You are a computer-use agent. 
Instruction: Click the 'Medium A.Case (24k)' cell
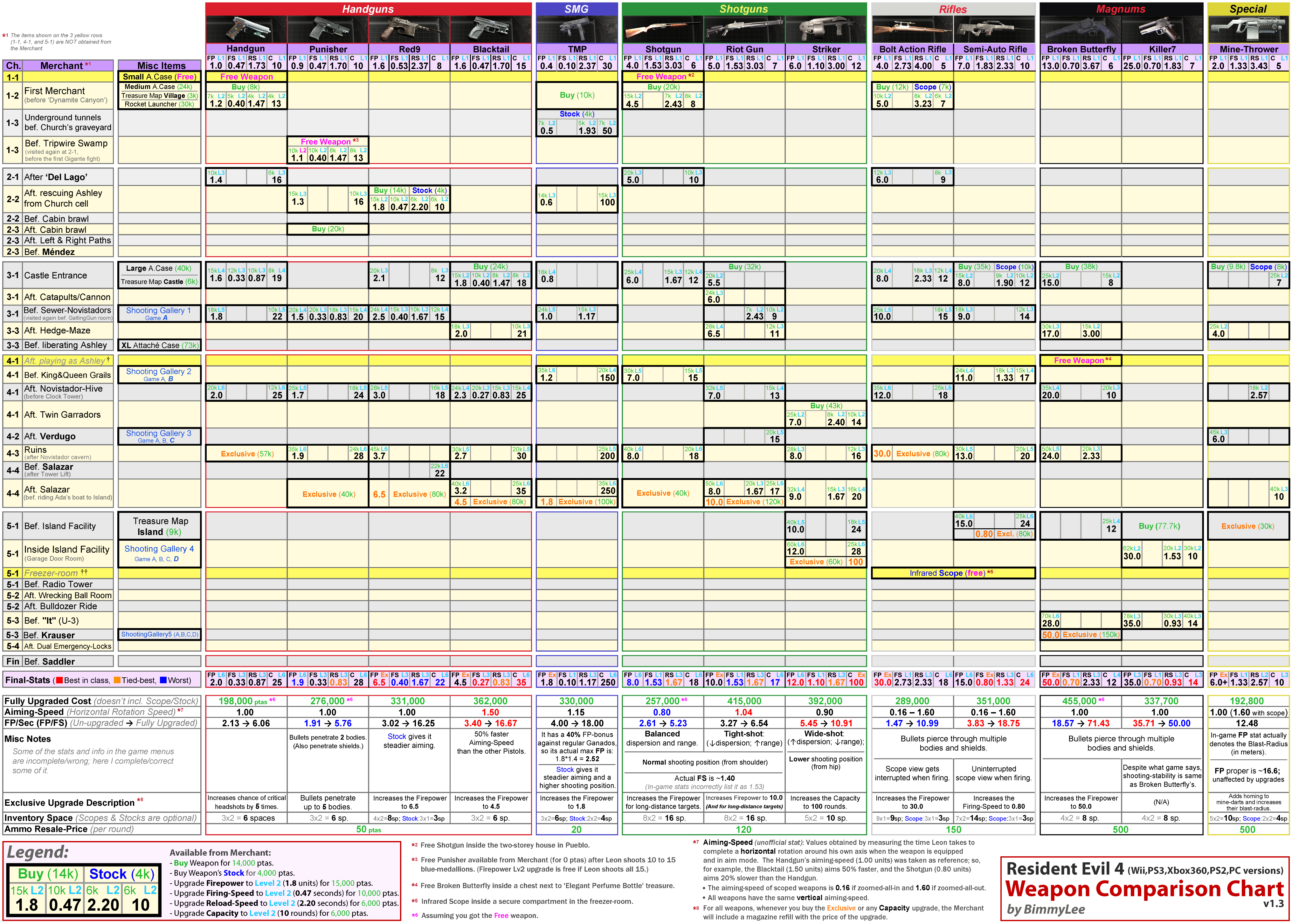click(x=159, y=87)
